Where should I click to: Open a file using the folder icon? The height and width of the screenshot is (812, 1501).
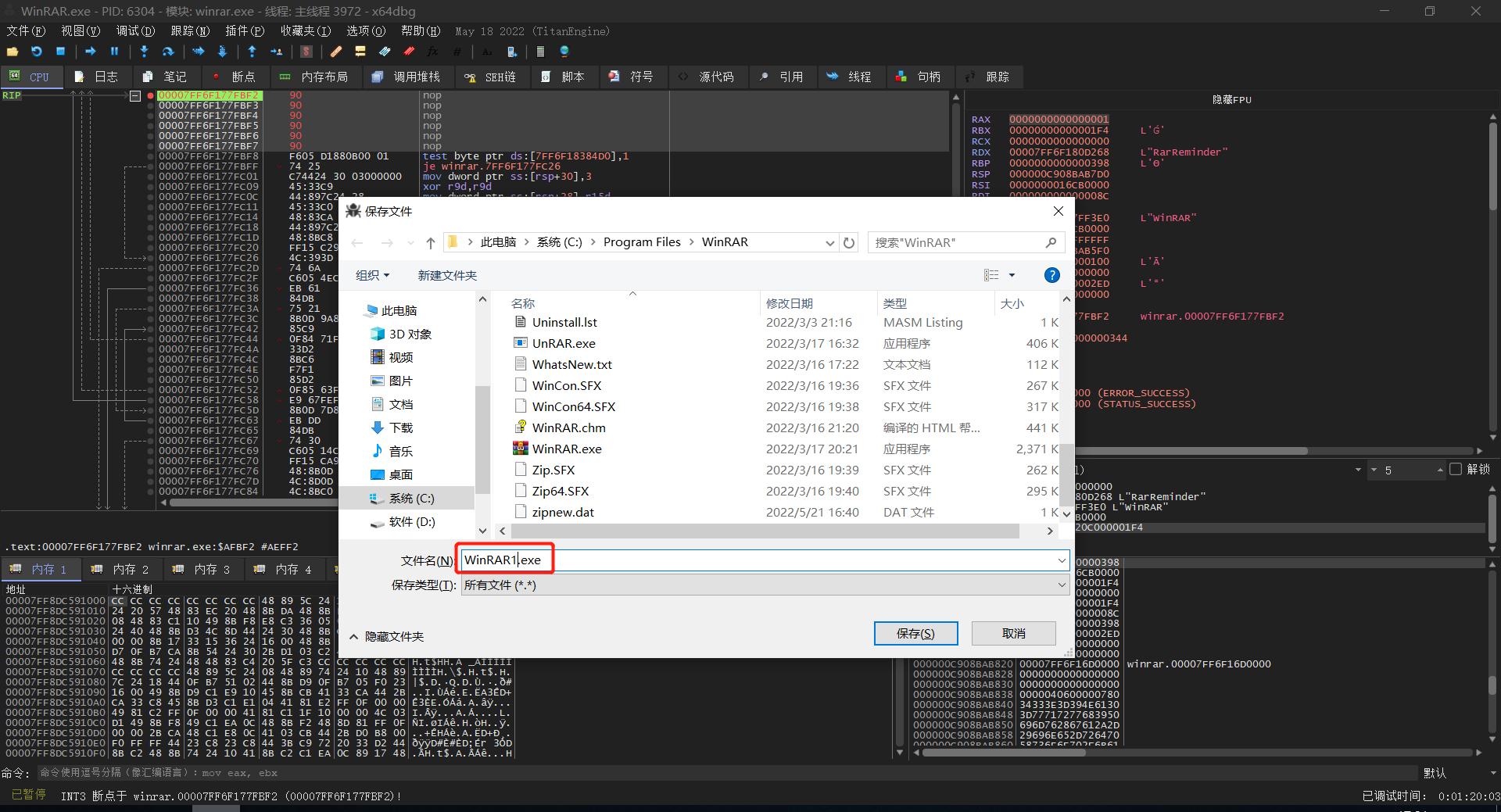pos(13,52)
